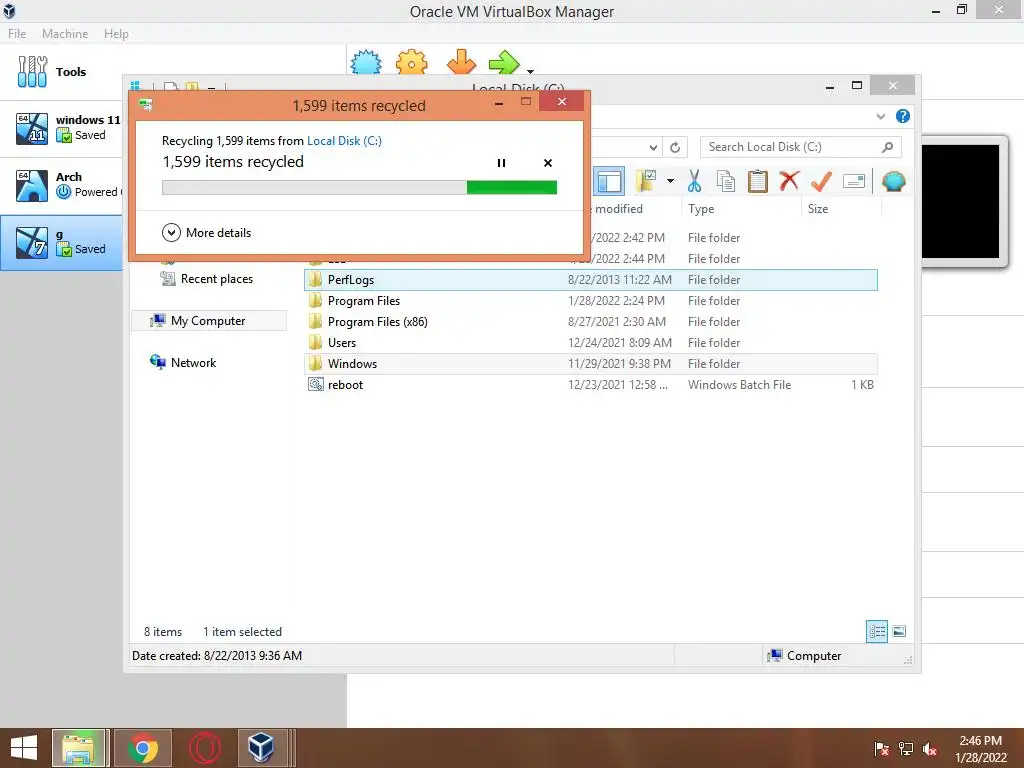Click the shell icon in Explorer toolbar
Viewport: 1024px width, 768px height.
(893, 181)
